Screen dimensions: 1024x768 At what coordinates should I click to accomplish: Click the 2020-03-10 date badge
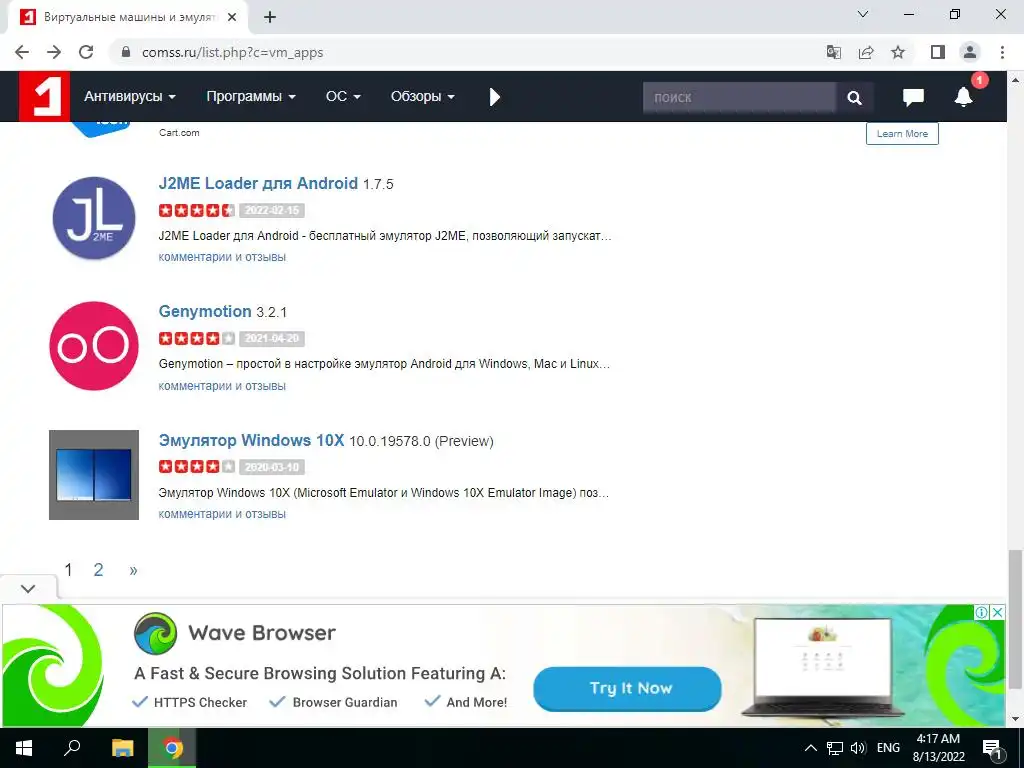tap(272, 467)
